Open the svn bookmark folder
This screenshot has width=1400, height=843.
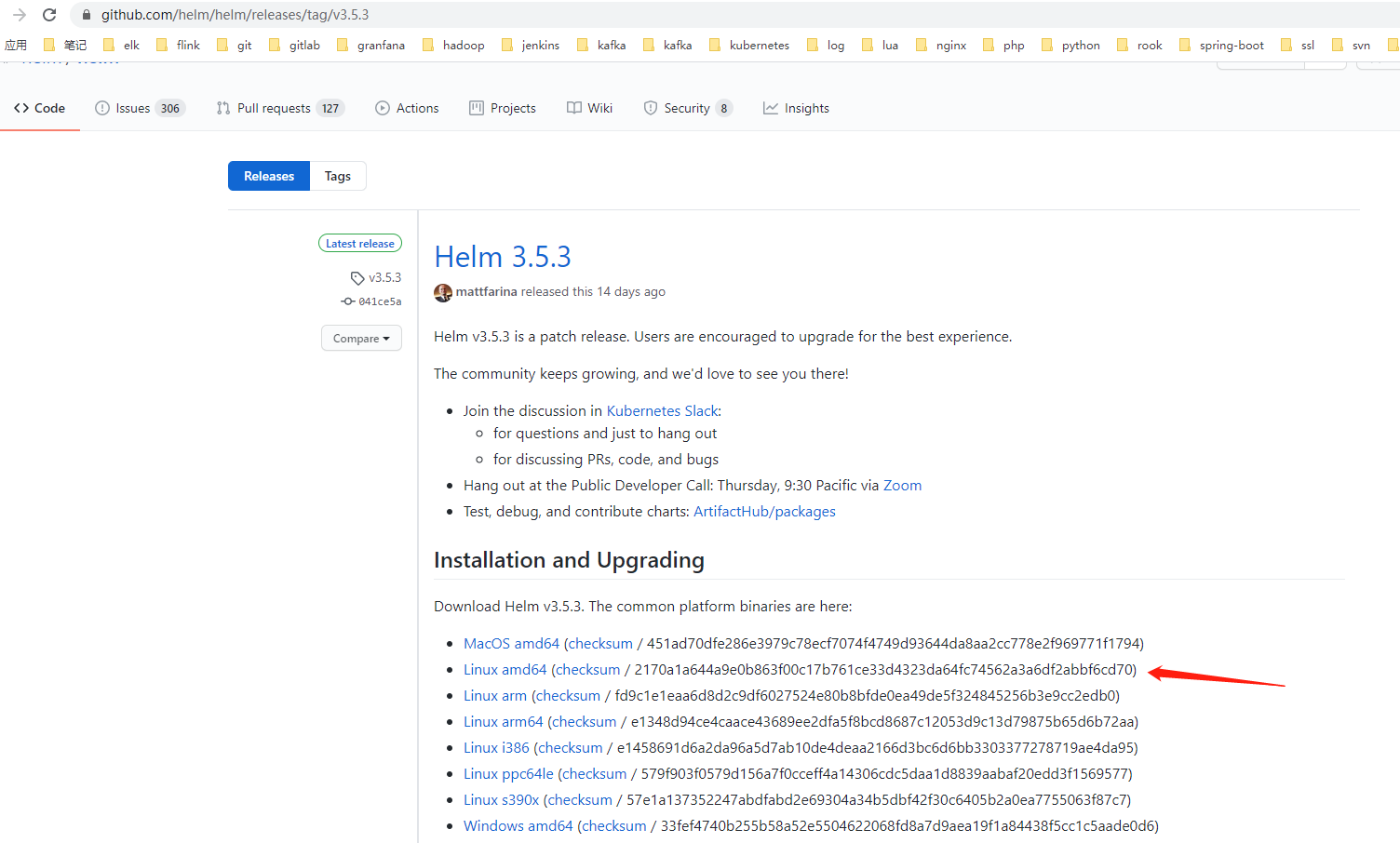[1351, 45]
